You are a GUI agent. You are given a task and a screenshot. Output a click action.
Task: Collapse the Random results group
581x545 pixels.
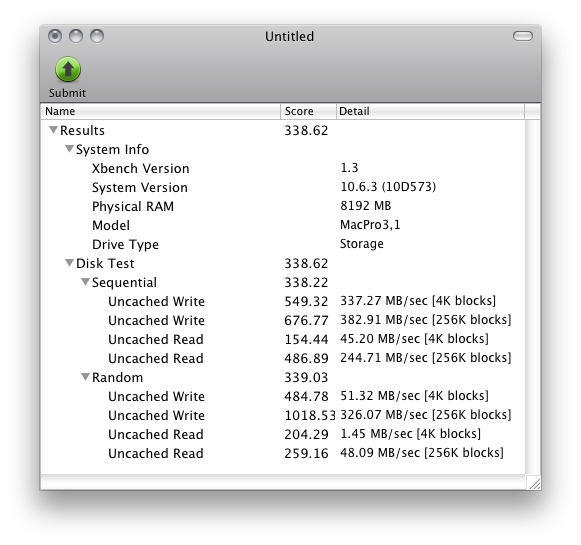pyautogui.click(x=85, y=377)
